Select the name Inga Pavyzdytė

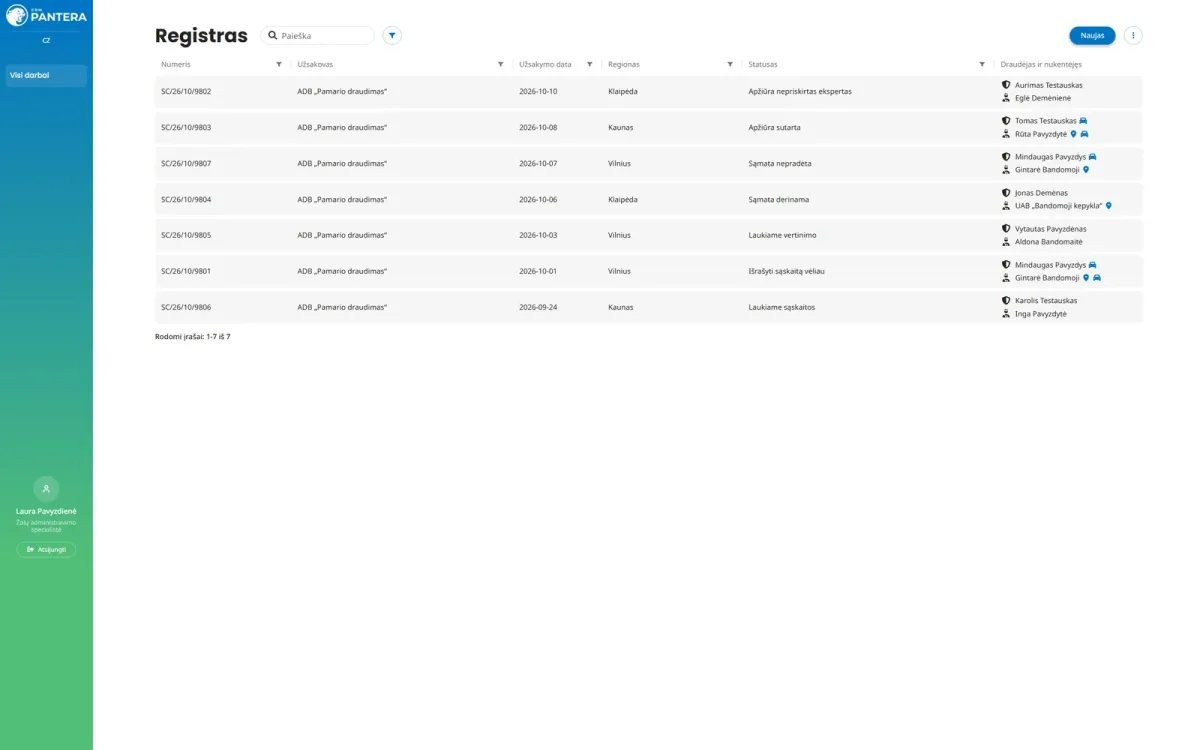1041,314
